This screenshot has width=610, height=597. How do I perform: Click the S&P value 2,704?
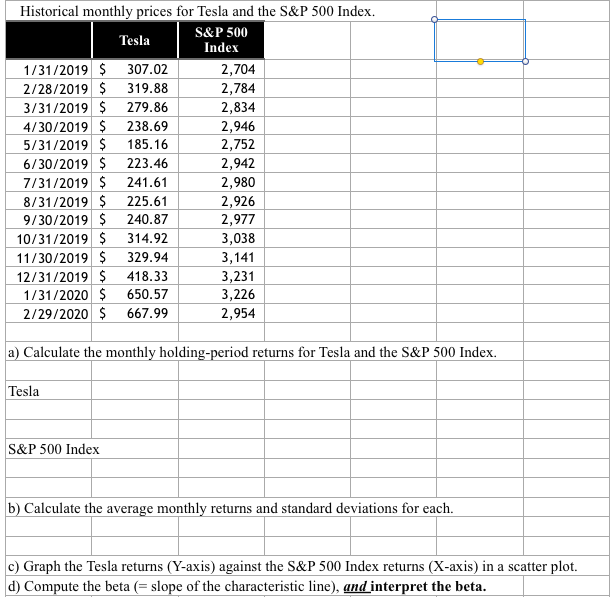(x=221, y=70)
